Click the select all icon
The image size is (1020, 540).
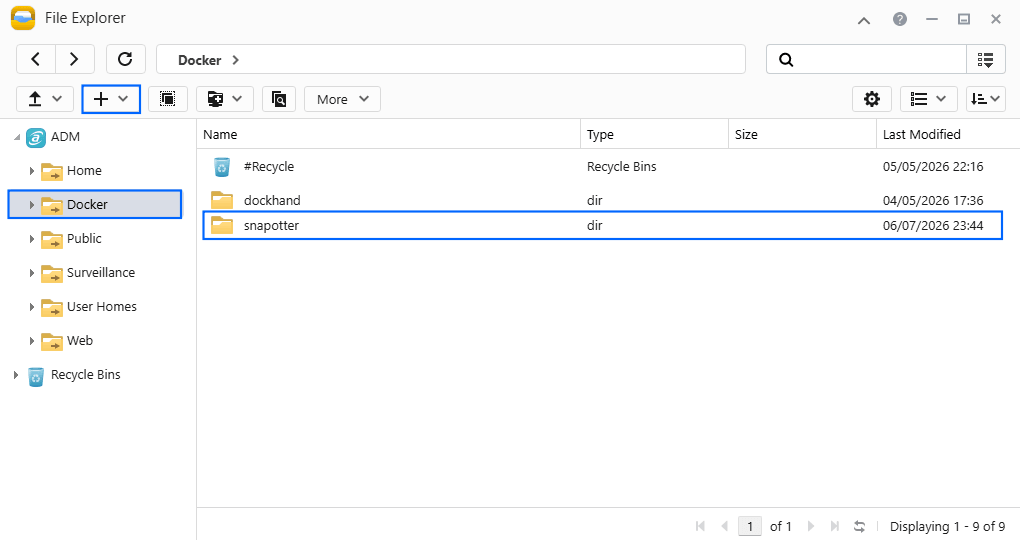pyautogui.click(x=168, y=99)
